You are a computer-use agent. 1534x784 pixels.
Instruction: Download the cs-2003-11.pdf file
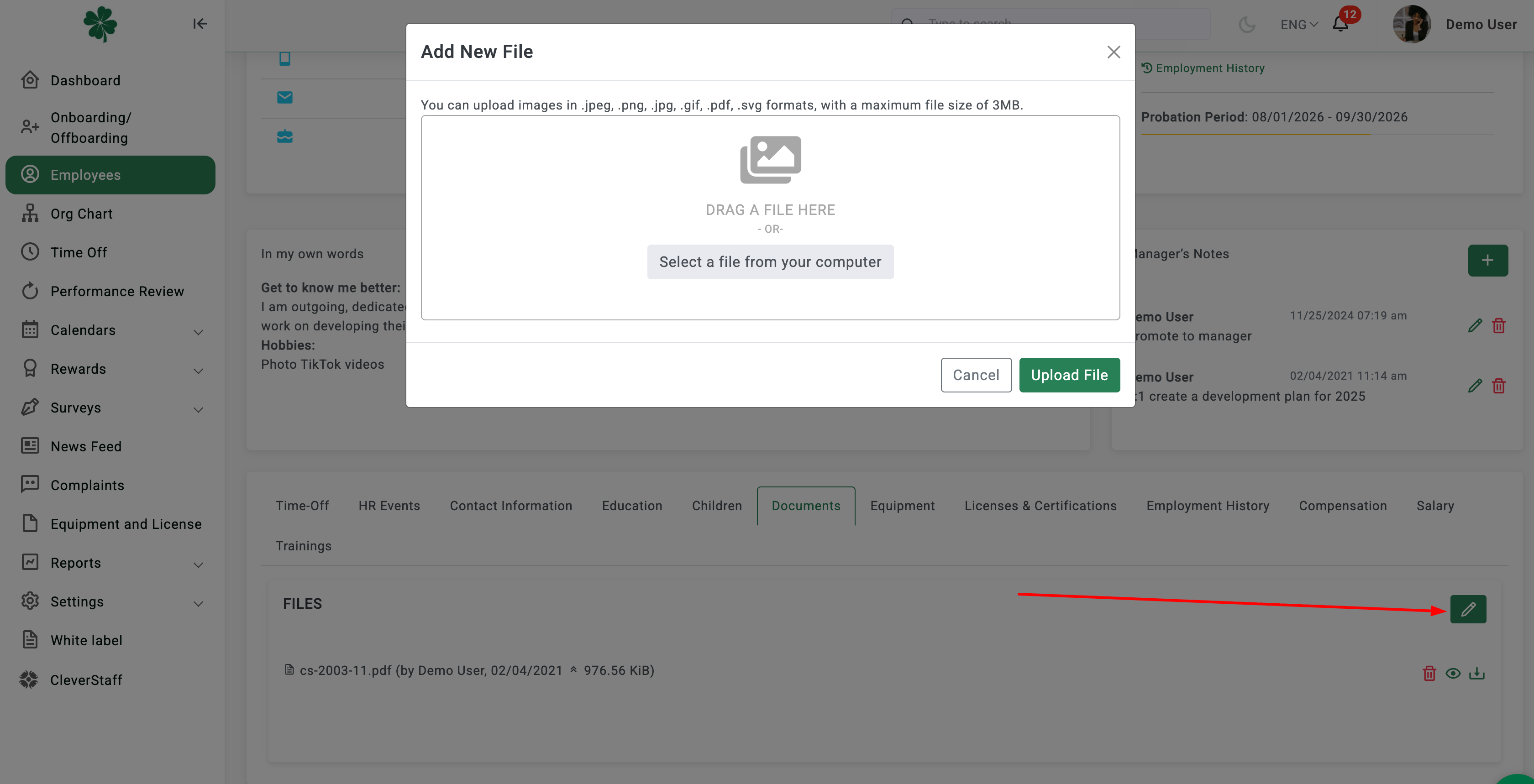pyautogui.click(x=1477, y=673)
